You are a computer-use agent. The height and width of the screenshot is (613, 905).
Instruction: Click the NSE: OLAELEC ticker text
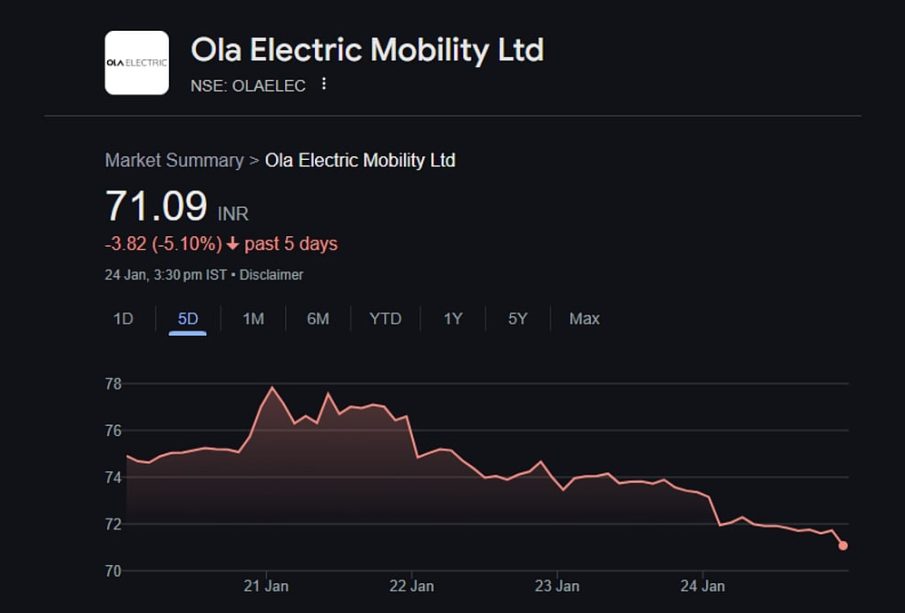click(248, 86)
